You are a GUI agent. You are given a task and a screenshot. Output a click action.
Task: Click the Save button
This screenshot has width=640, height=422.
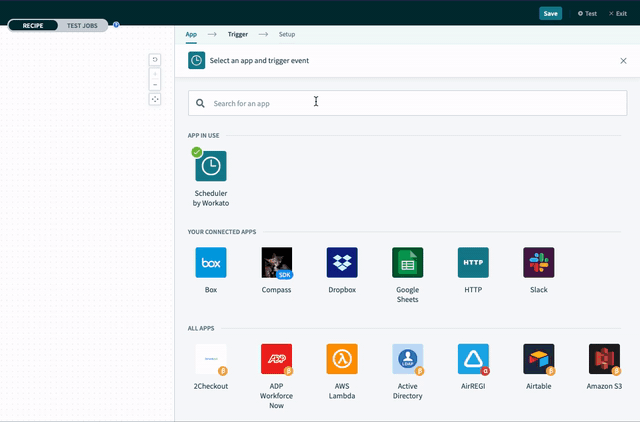point(551,14)
